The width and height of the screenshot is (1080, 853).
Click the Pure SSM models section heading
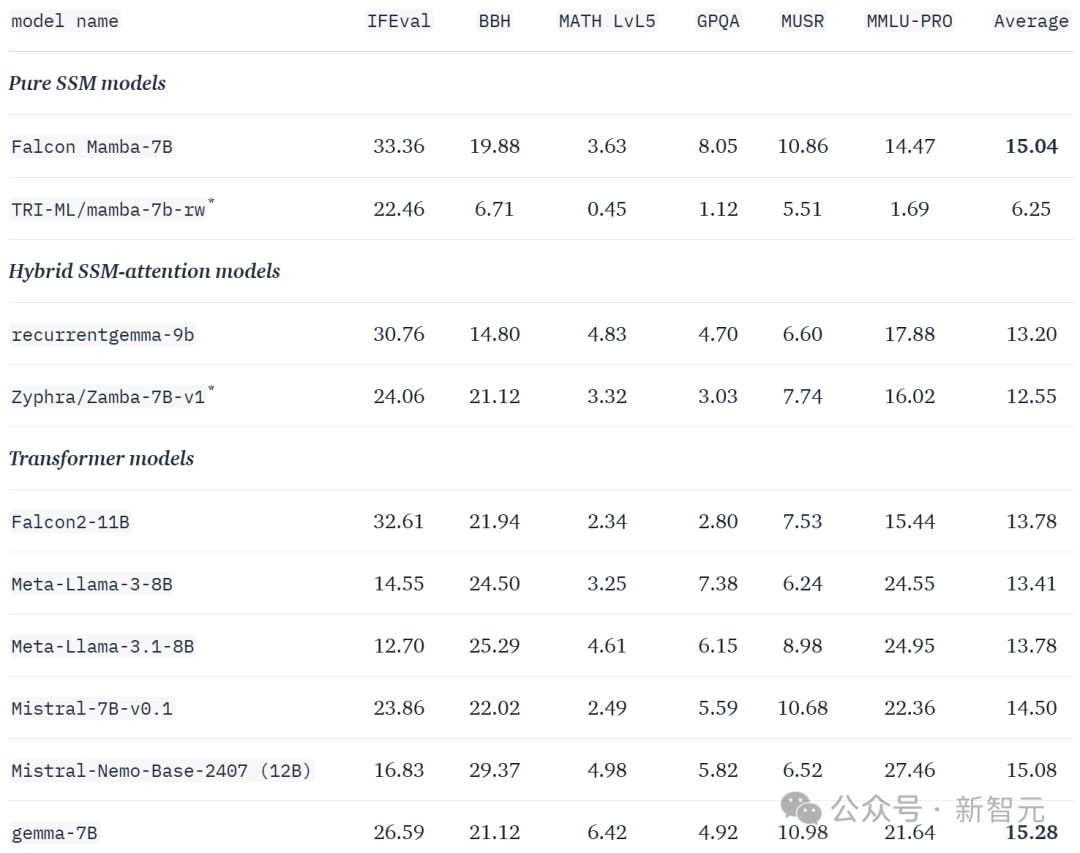87,83
